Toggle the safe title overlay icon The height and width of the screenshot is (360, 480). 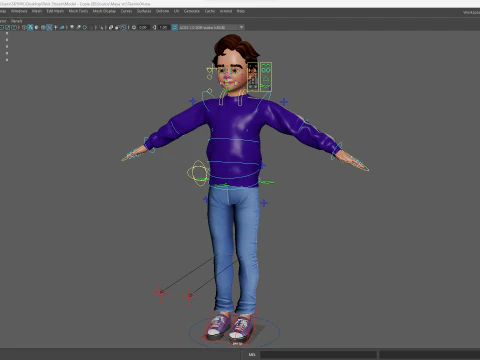(x=14, y=27)
